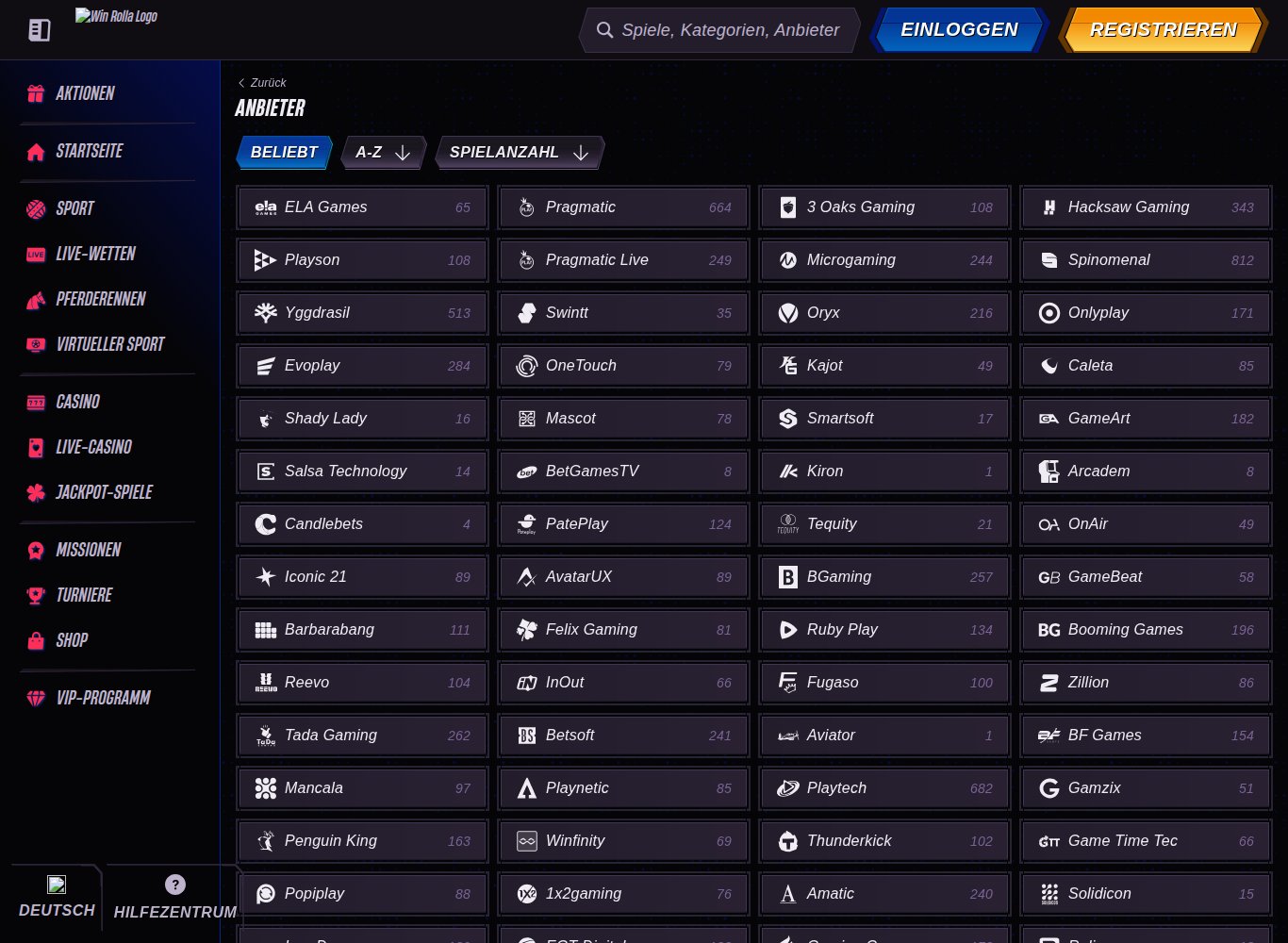The image size is (1288, 943).
Task: Open the Aviator provider card
Action: pyautogui.click(x=885, y=736)
